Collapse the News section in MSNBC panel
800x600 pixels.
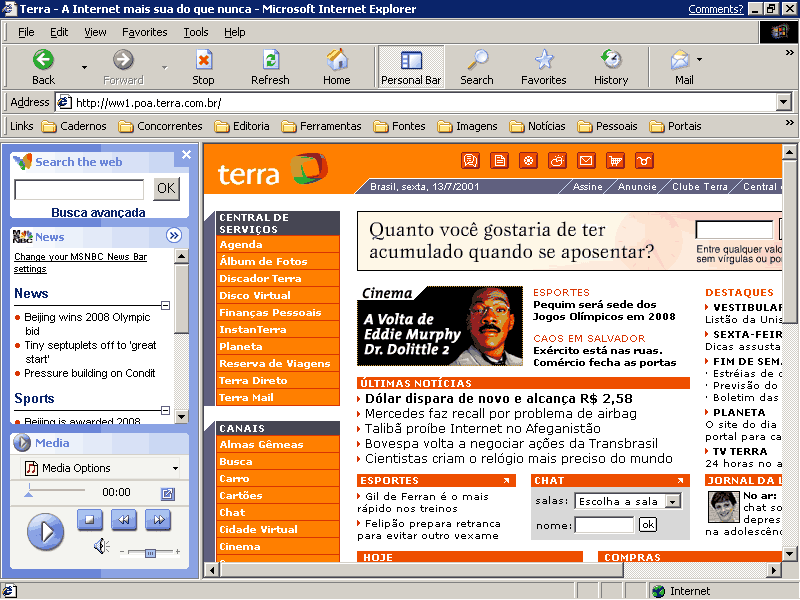(165, 305)
